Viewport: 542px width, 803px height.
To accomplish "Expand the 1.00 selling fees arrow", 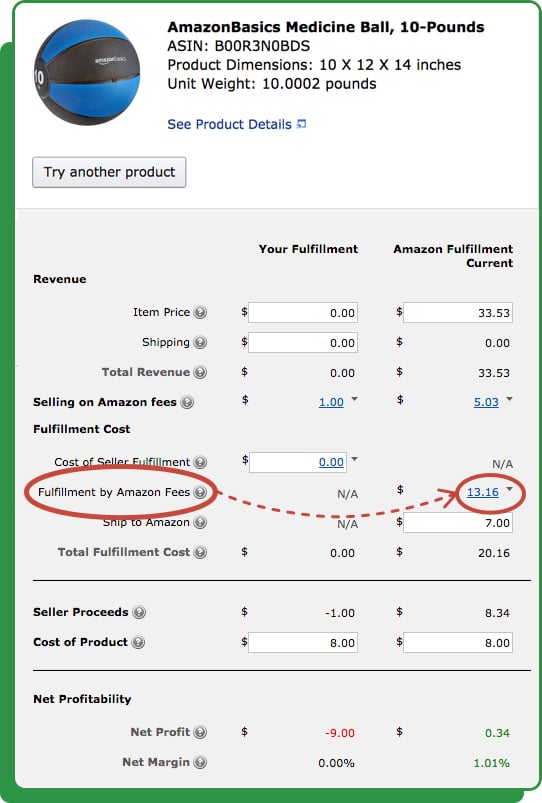I will pyautogui.click(x=354, y=399).
